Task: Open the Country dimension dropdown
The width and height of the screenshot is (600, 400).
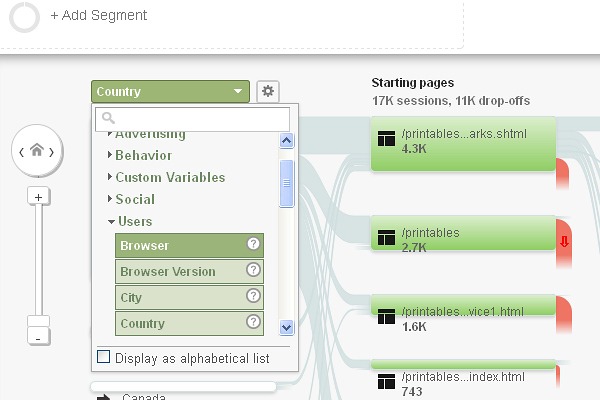Action: point(170,91)
